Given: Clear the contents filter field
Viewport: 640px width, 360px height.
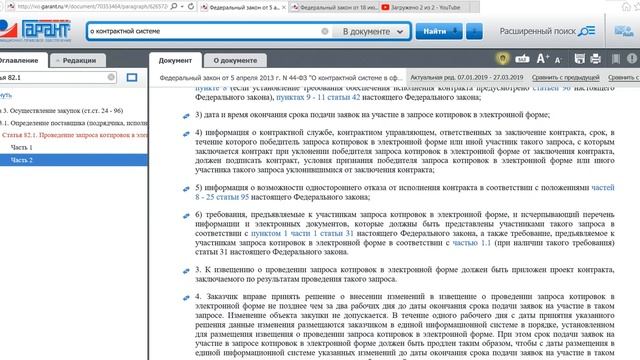Looking at the screenshot, I should coord(111,77).
